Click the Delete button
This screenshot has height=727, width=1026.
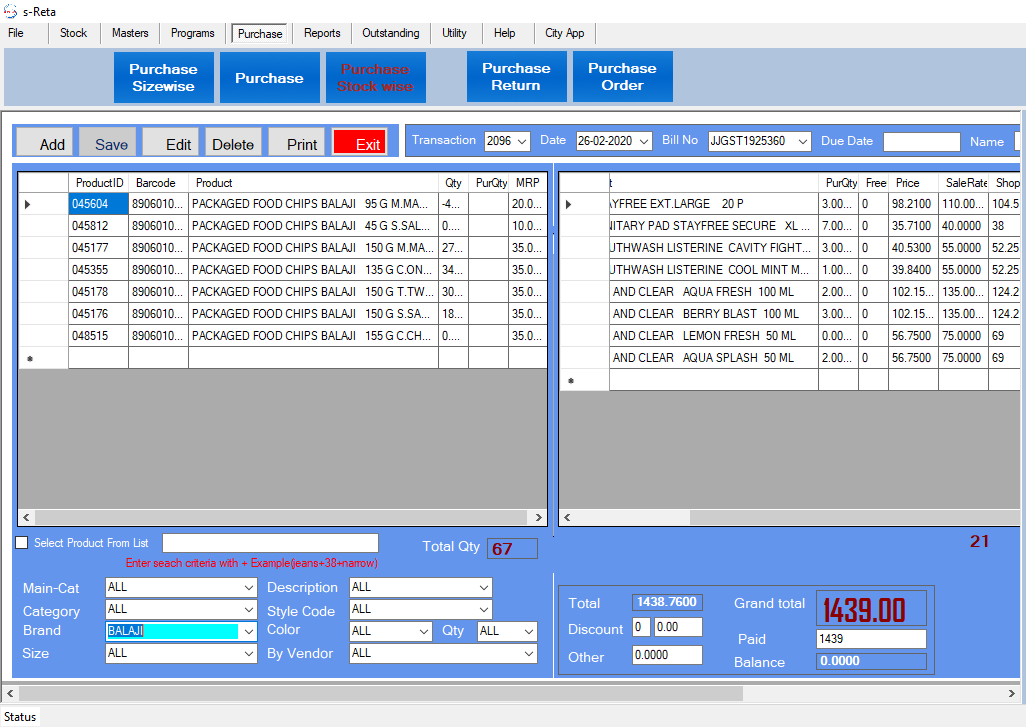(x=233, y=143)
